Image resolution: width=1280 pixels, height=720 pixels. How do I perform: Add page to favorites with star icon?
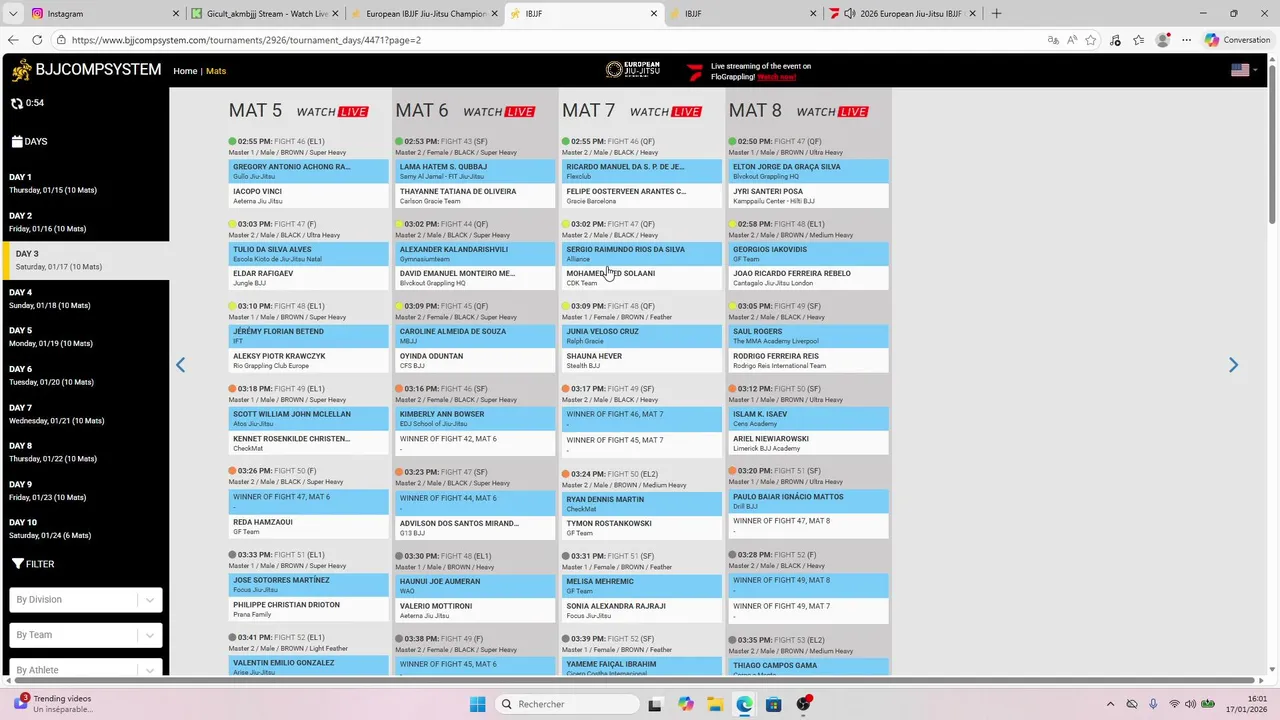1091,40
